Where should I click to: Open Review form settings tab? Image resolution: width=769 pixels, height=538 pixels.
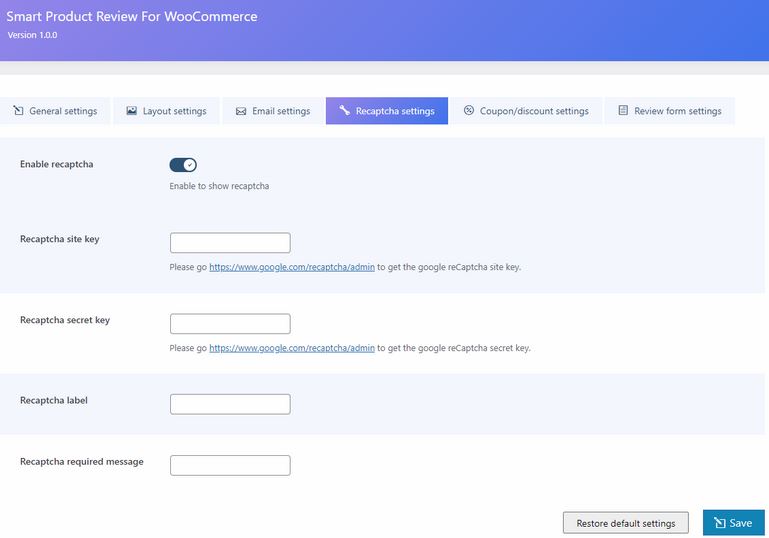pyautogui.click(x=669, y=111)
